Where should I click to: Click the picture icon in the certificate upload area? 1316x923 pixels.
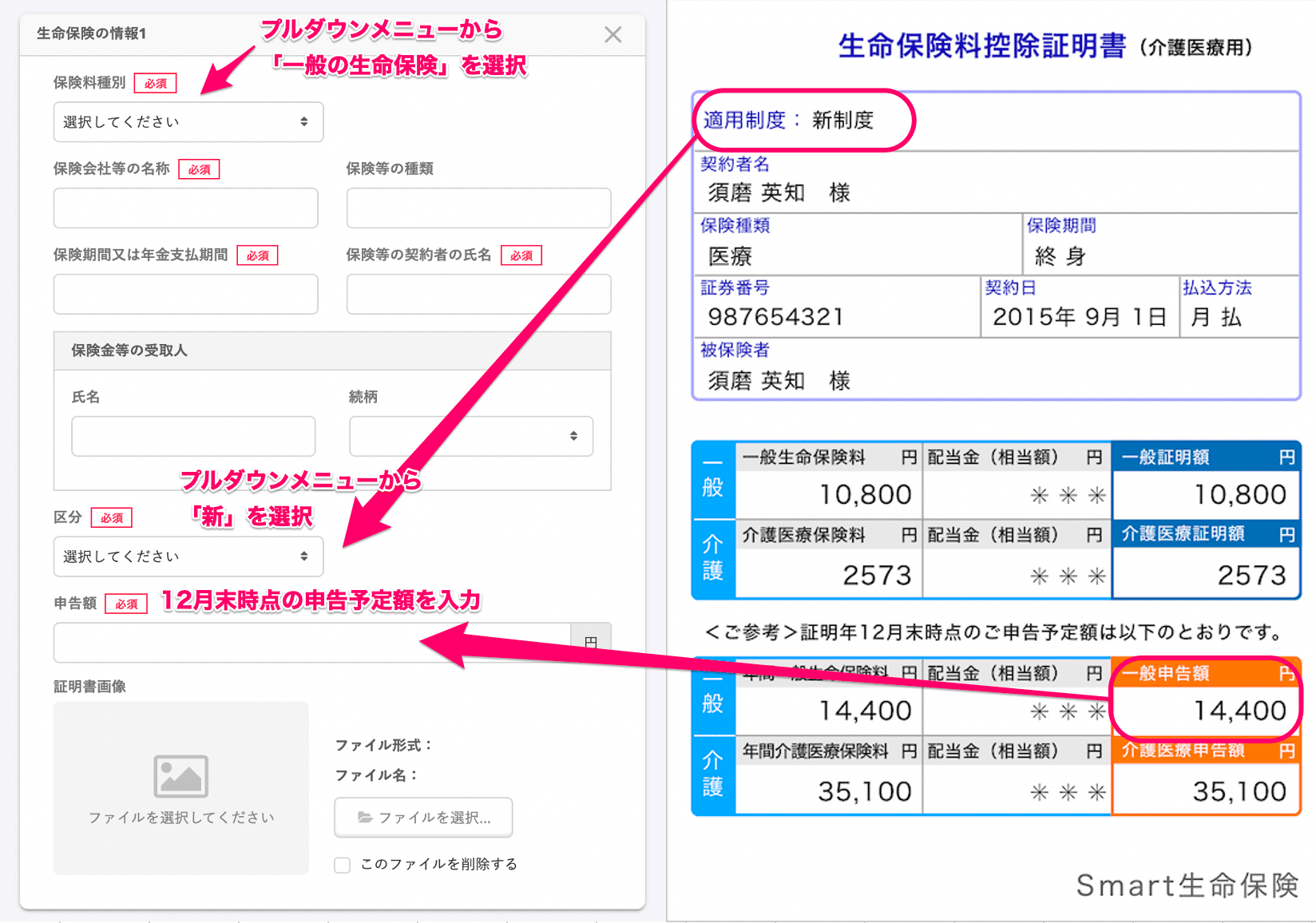180,774
